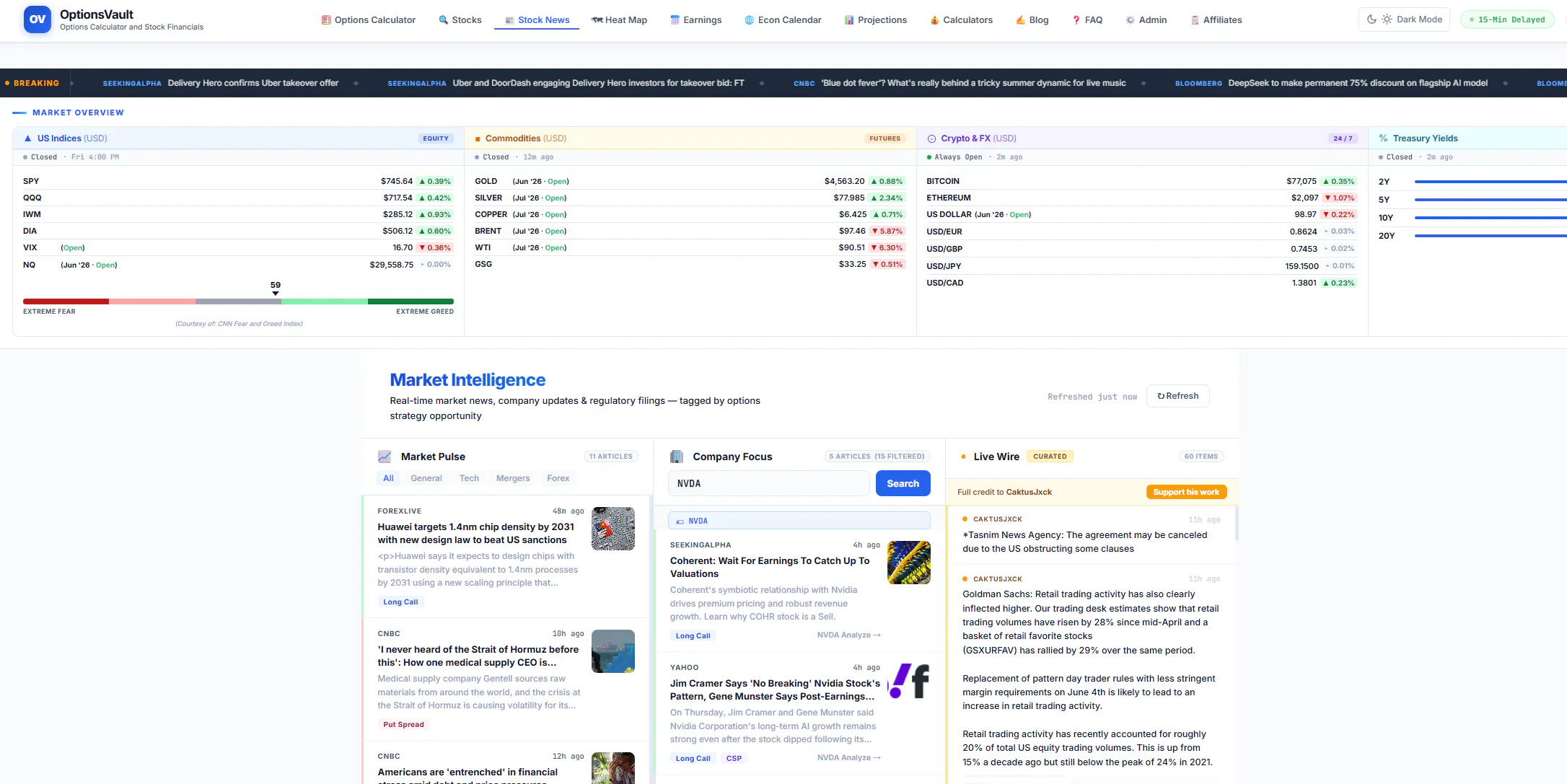Click the US Indices triangle icon

click(x=28, y=138)
